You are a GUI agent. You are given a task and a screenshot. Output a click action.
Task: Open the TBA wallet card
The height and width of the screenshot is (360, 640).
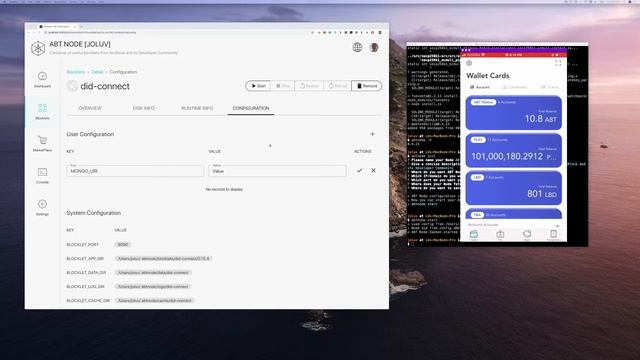click(x=513, y=214)
